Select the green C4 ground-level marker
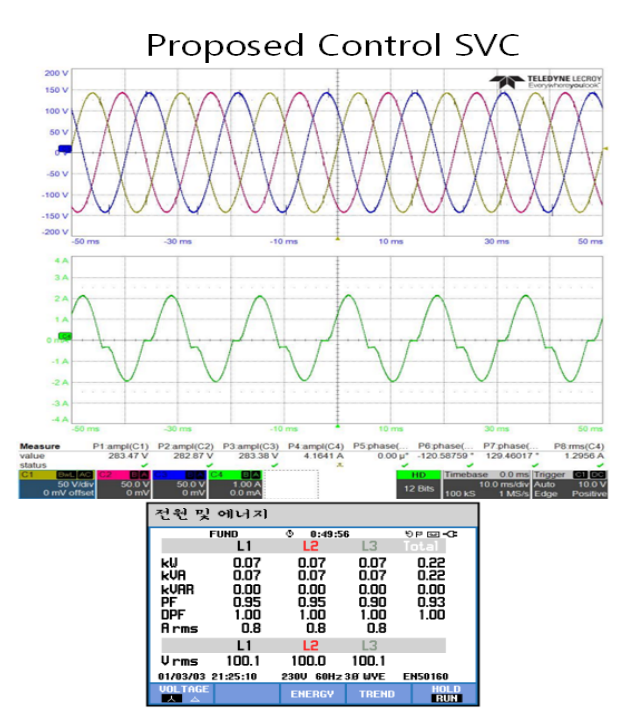Image resolution: width=627 pixels, height=726 pixels. pos(65,337)
